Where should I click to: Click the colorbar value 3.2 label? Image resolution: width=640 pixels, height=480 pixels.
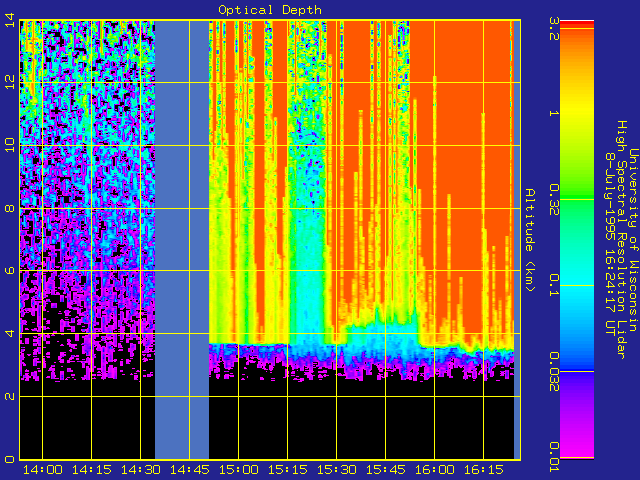(554, 28)
